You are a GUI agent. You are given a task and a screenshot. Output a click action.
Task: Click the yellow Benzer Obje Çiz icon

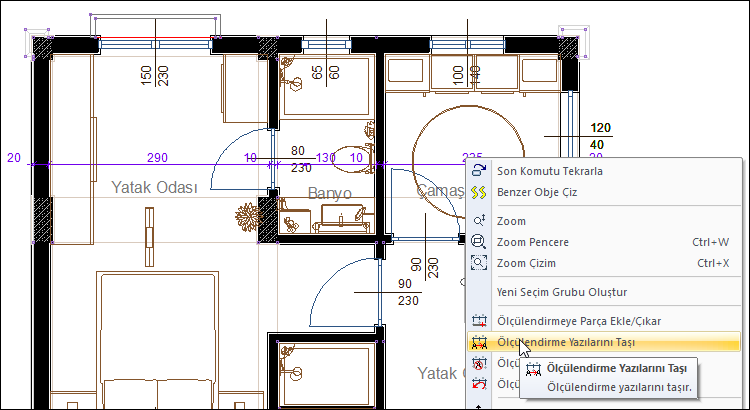(479, 192)
